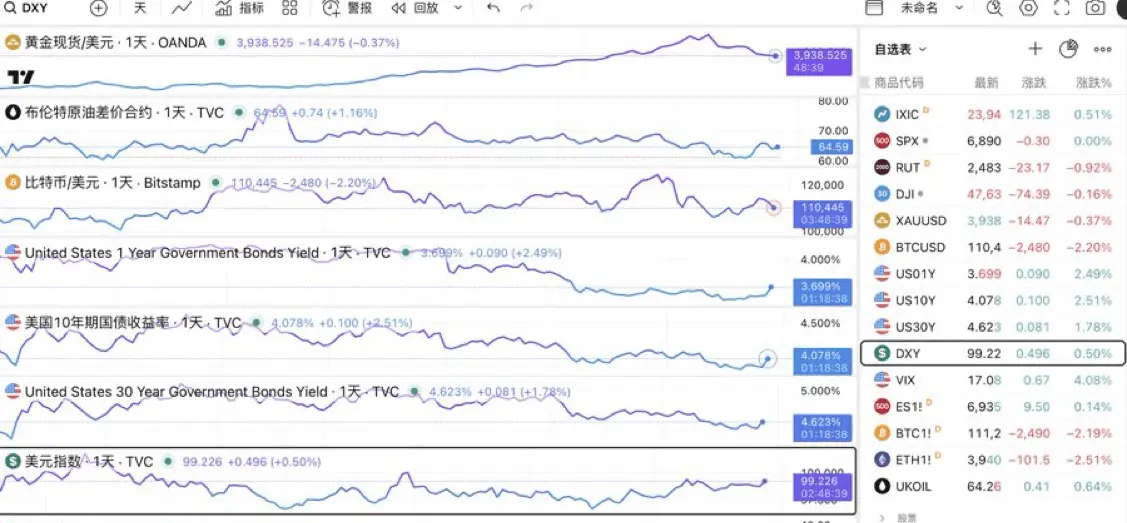Select VIX row in watchlist
Screen dimensions: 1127x523
tap(993, 379)
